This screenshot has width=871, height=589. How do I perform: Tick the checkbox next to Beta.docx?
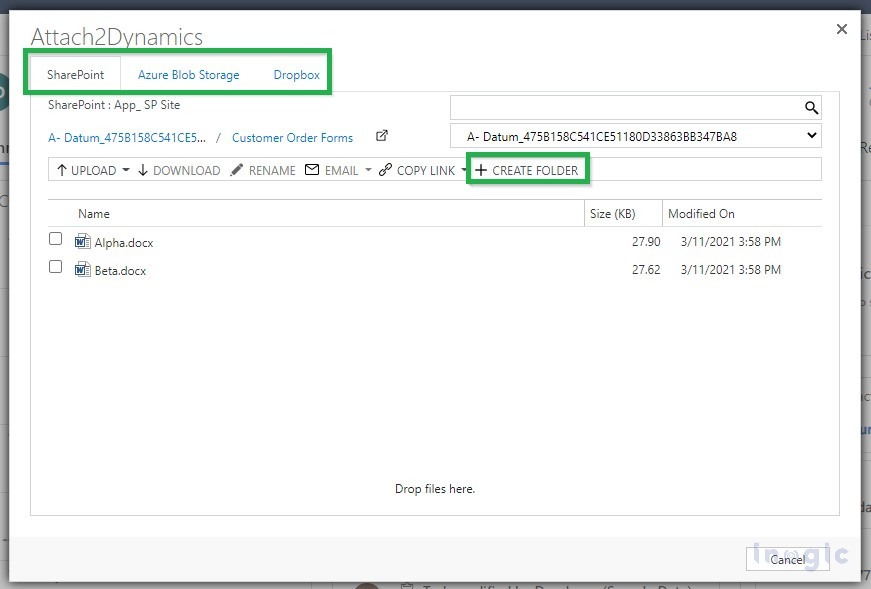[x=55, y=266]
